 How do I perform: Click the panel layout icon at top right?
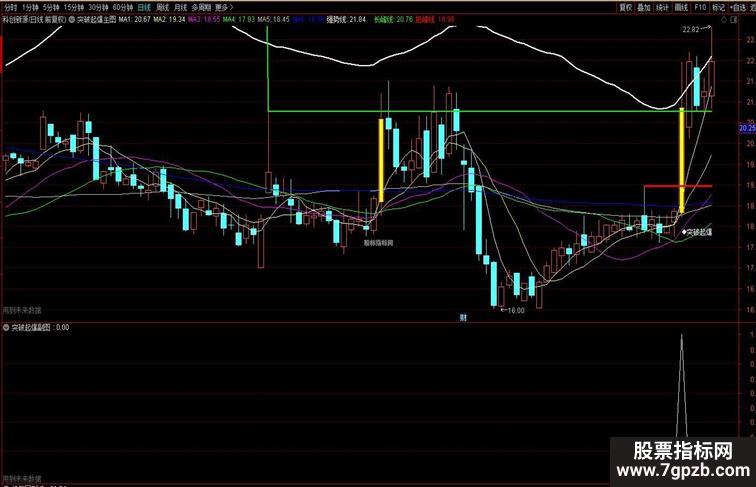(734, 20)
